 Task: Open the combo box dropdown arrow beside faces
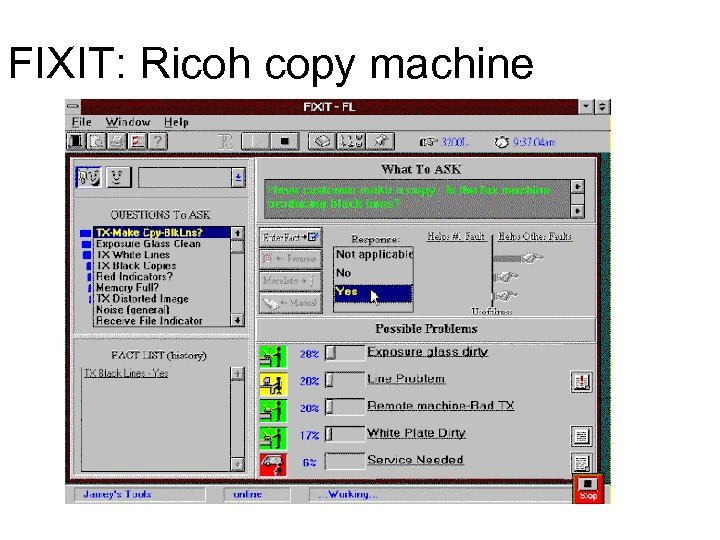pyautogui.click(x=238, y=178)
